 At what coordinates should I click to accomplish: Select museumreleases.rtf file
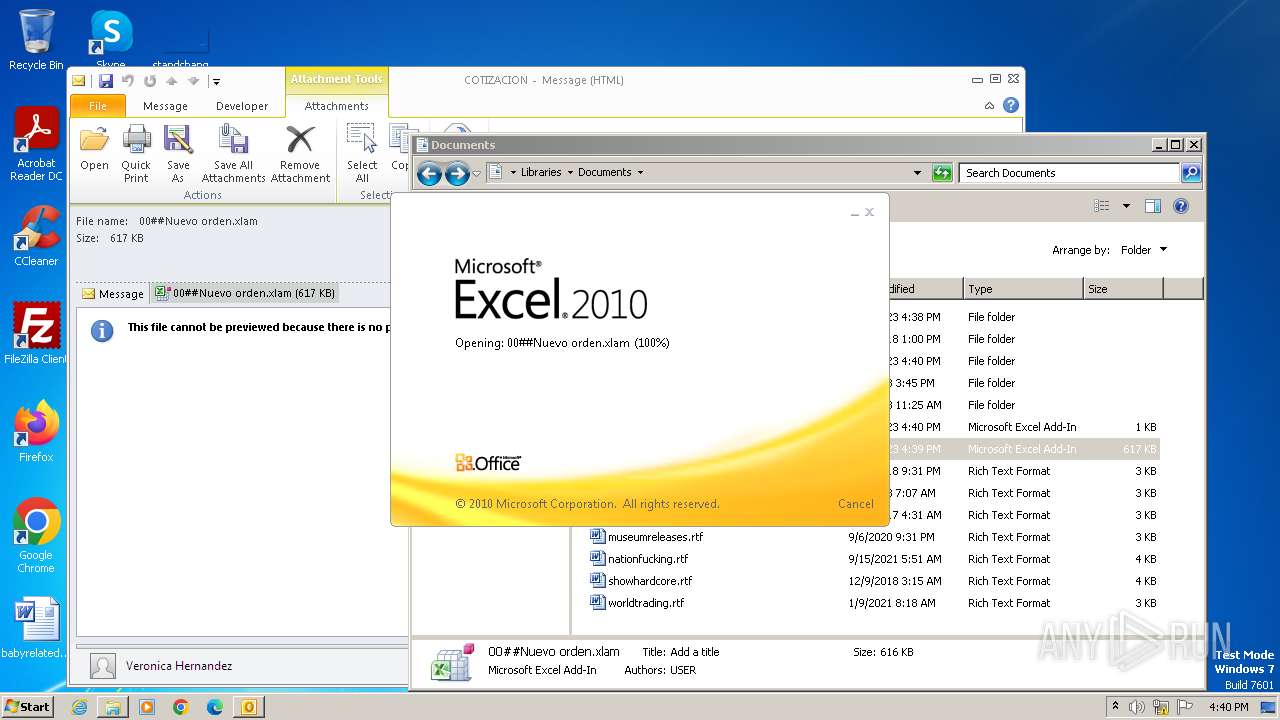[655, 537]
